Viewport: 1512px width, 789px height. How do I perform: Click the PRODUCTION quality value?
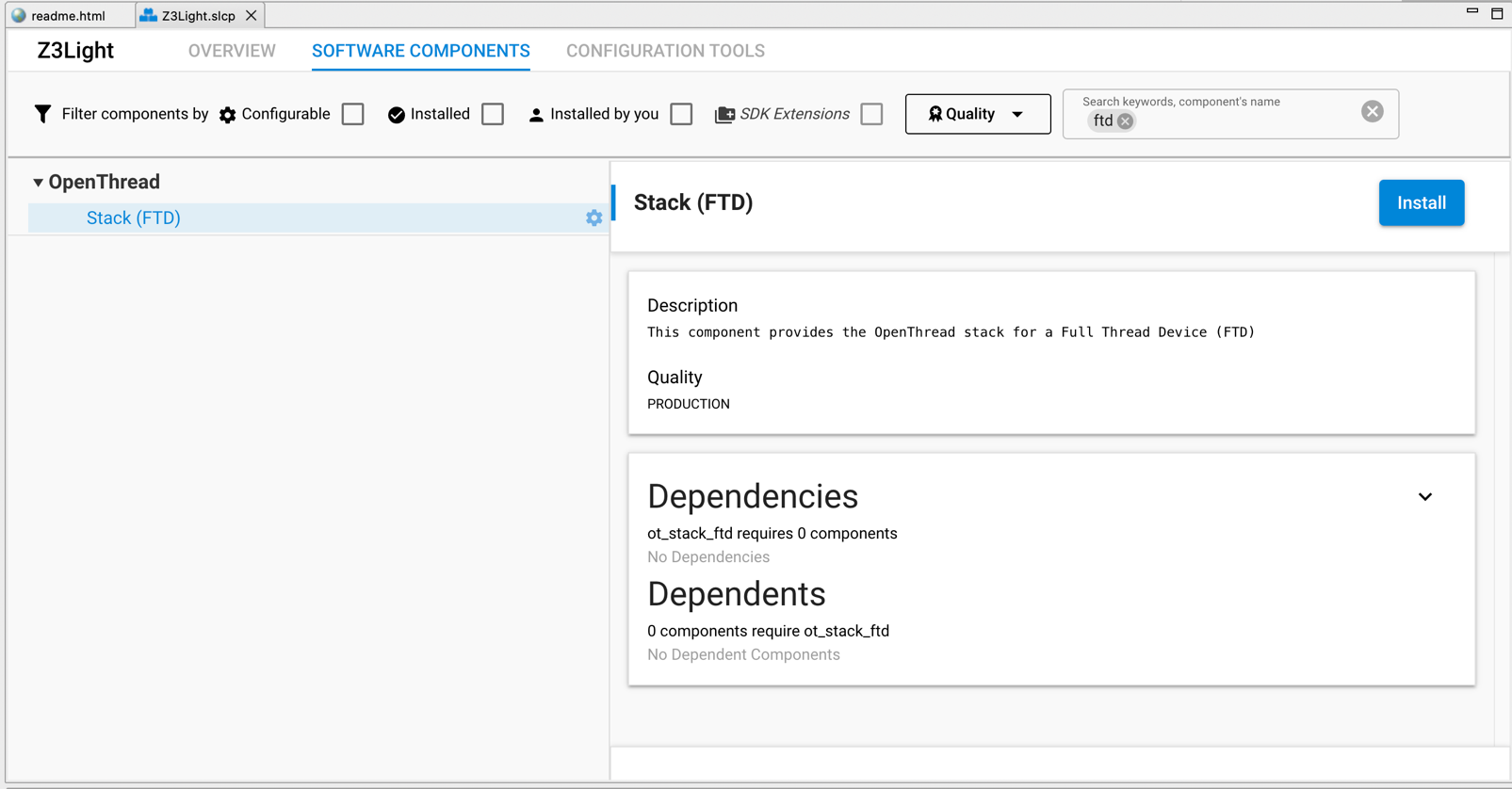pos(689,404)
